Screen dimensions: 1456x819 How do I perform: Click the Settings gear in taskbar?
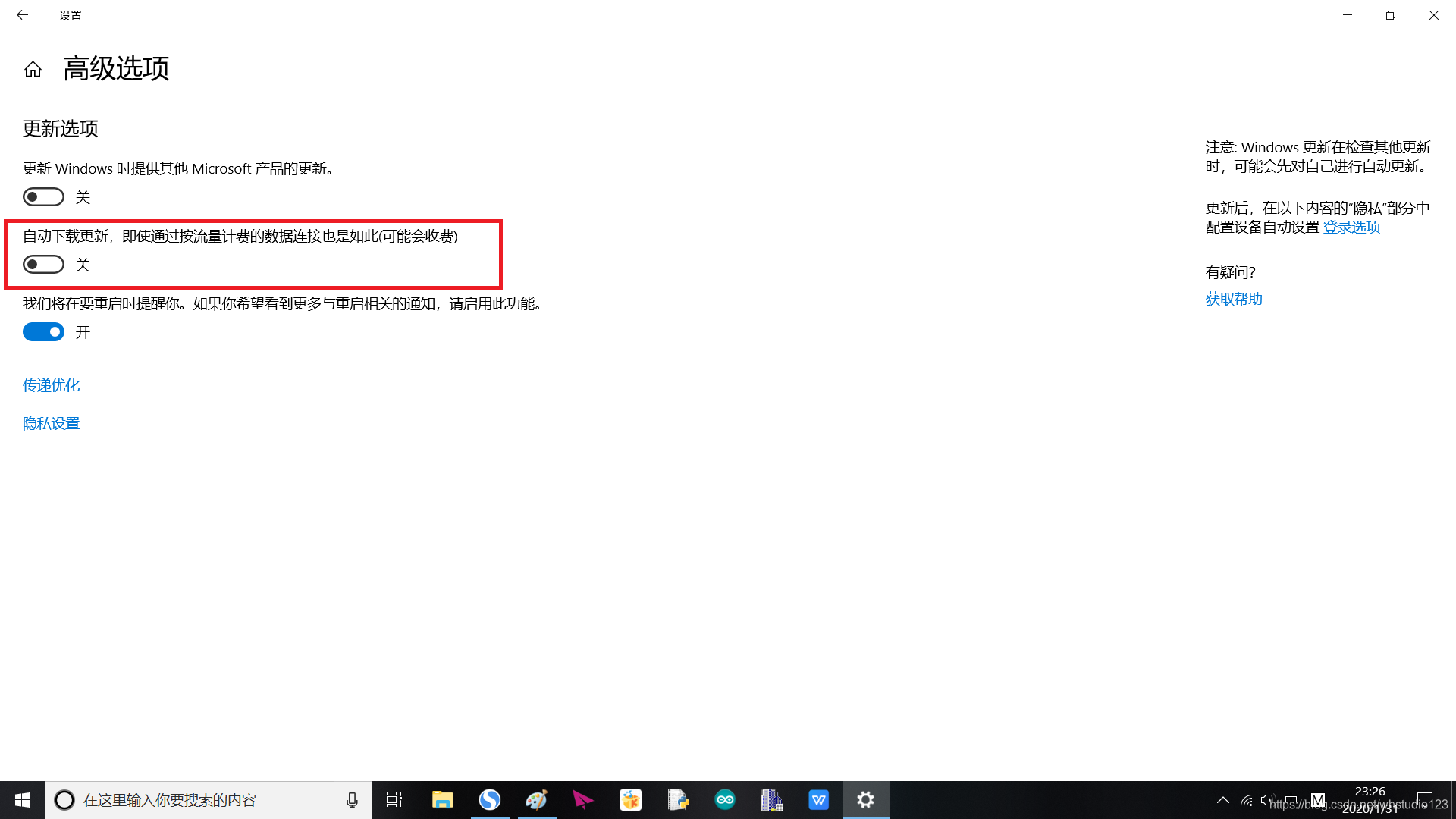(866, 800)
